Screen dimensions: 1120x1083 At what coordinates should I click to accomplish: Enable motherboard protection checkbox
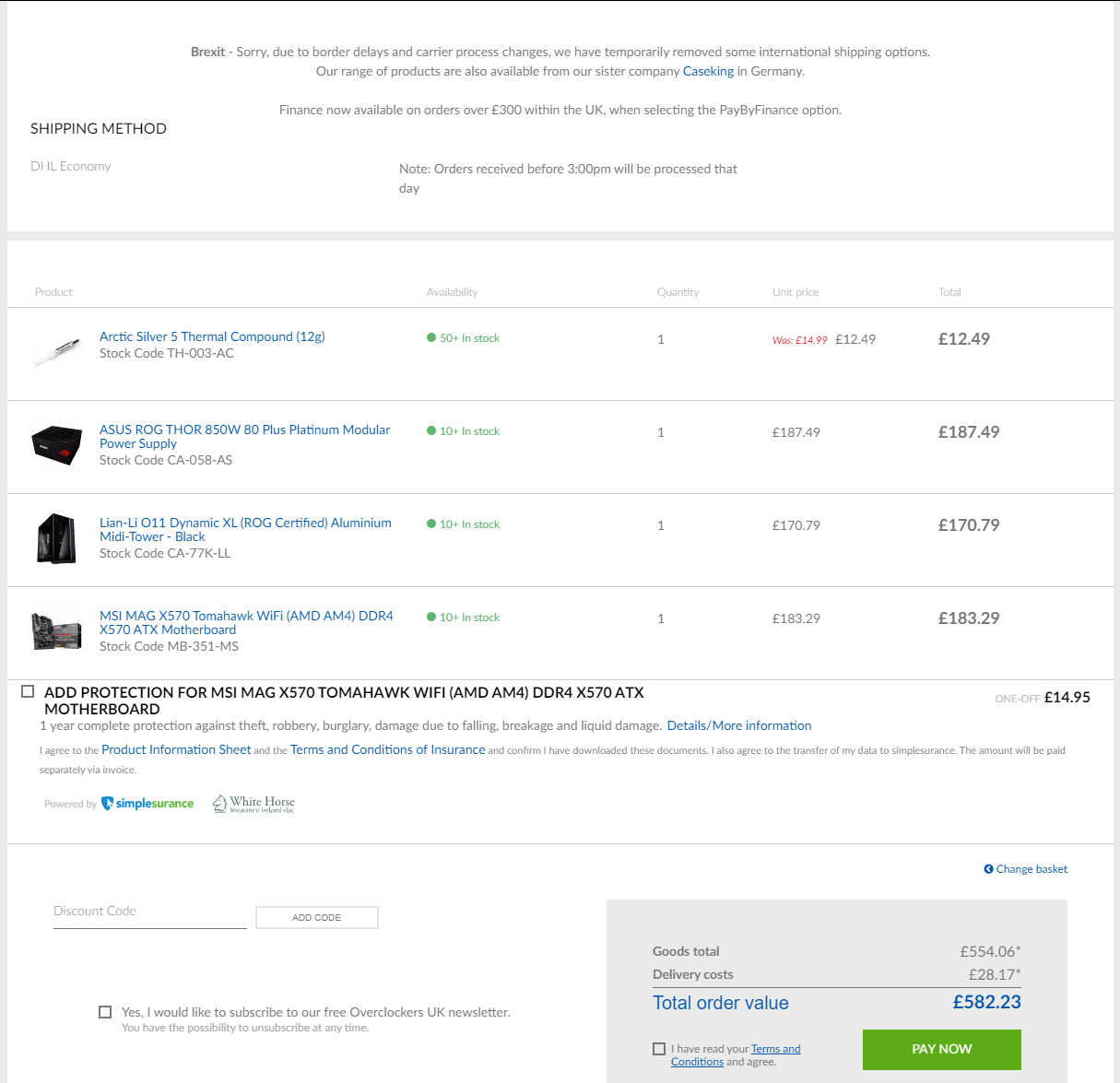28,691
